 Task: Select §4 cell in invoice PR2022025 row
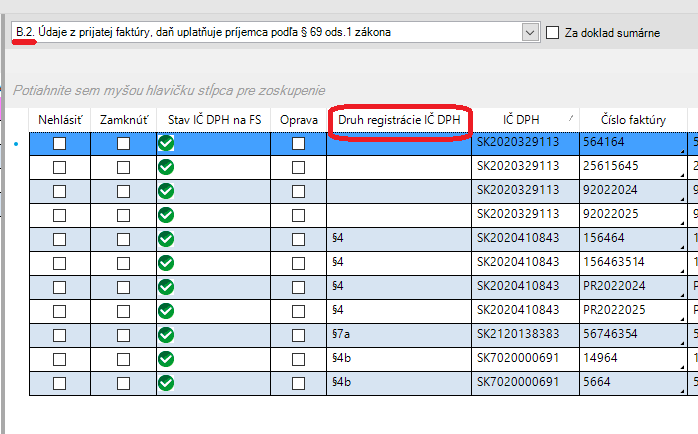click(x=399, y=312)
